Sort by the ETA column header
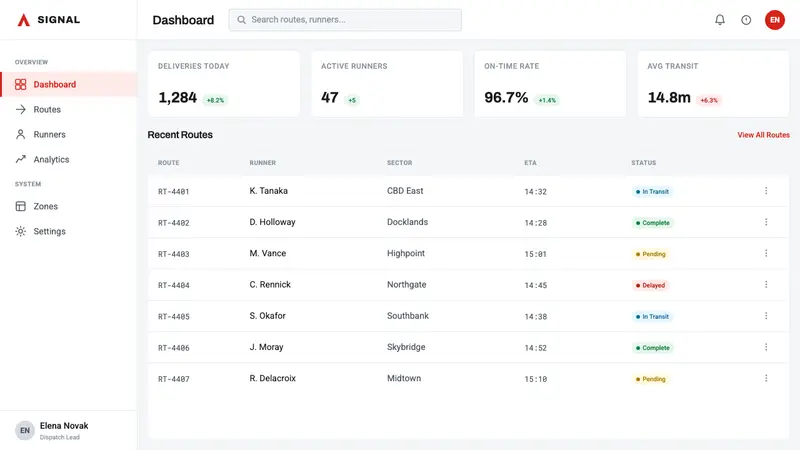 pos(530,163)
